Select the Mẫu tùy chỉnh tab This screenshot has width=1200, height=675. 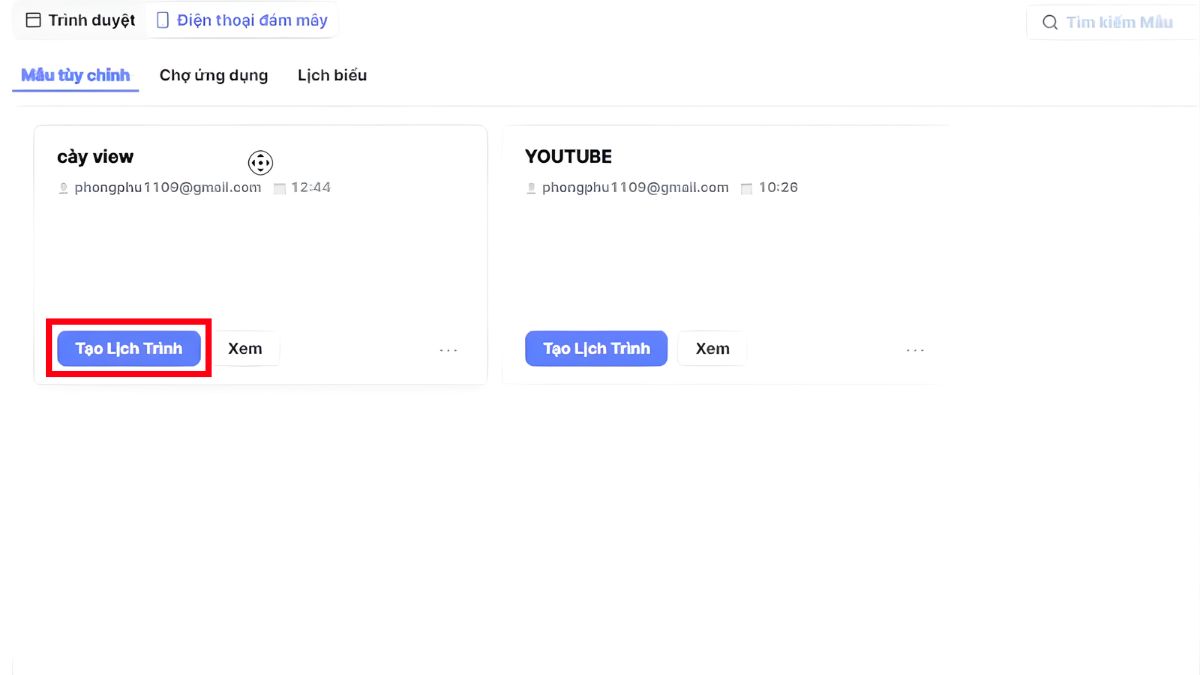[75, 75]
